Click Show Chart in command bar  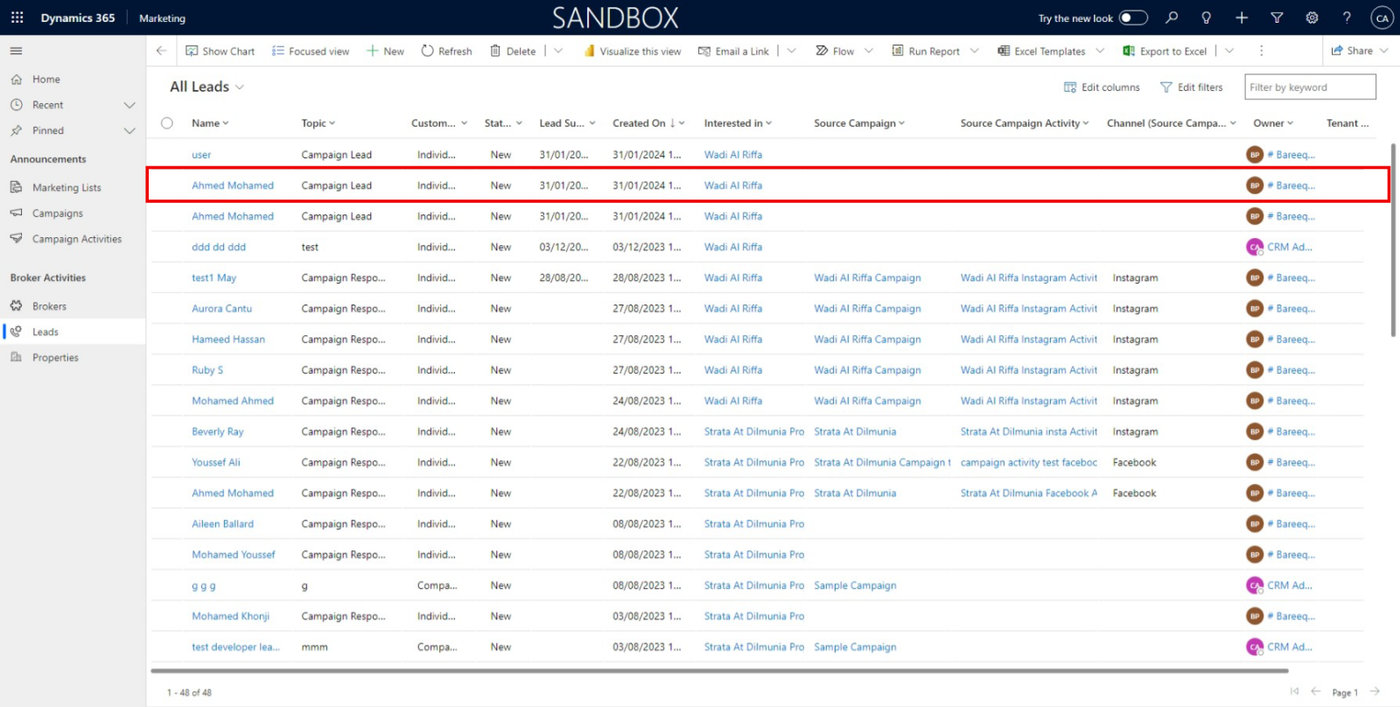point(220,51)
